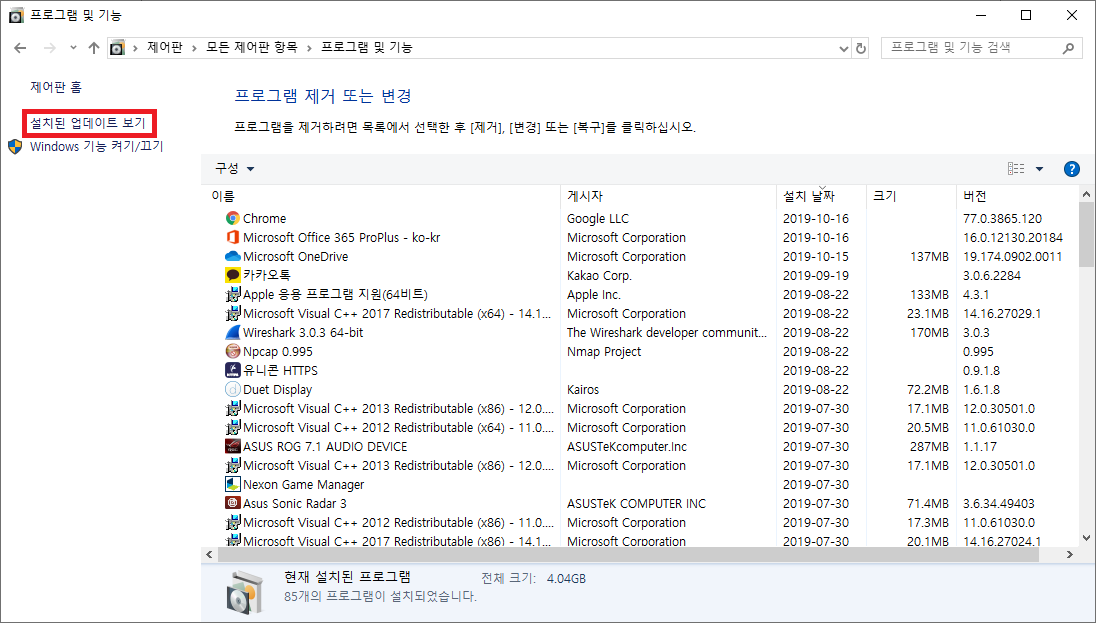Open help with the blue question mark
Screen dimensions: 1096x623
coord(1071,169)
